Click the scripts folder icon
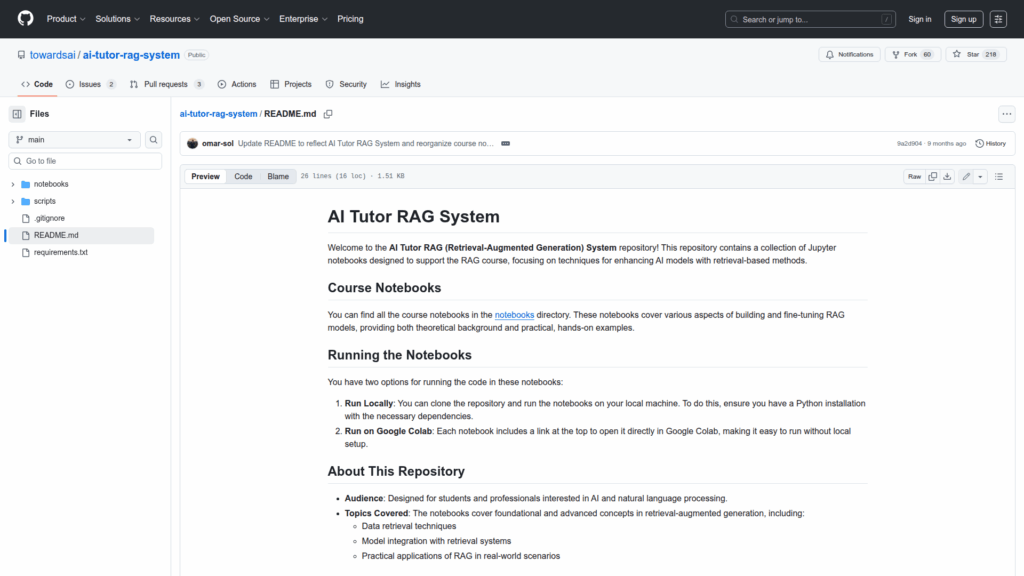The width and height of the screenshot is (1024, 576). [x=25, y=201]
